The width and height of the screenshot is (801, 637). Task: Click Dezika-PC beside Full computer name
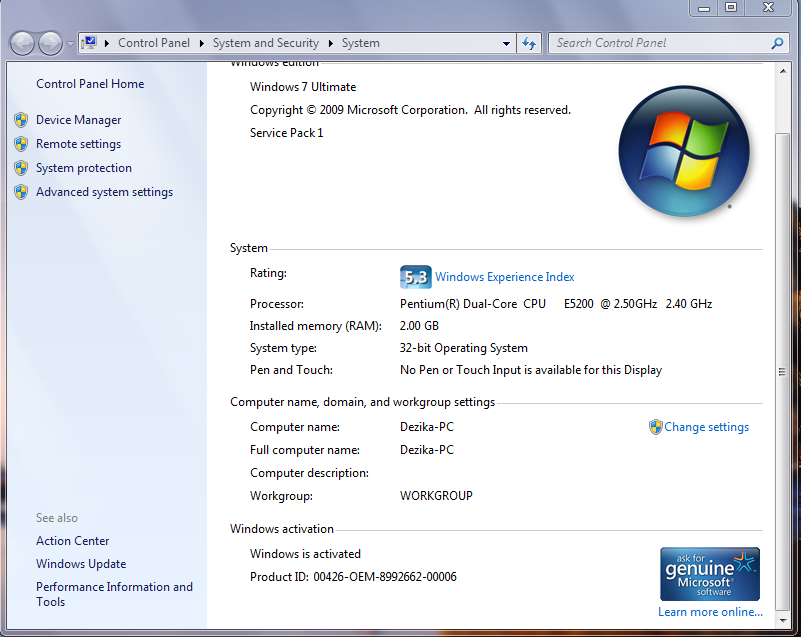(427, 450)
